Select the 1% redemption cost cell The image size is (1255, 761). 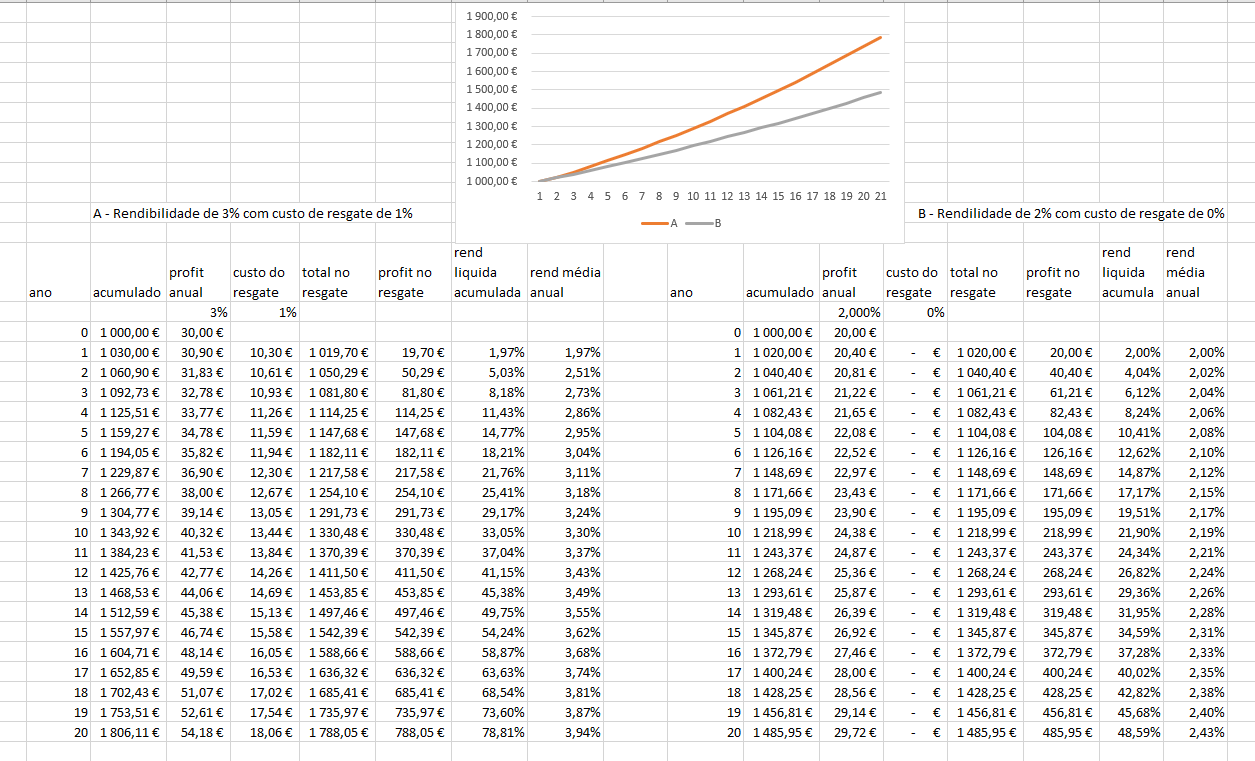coord(264,313)
